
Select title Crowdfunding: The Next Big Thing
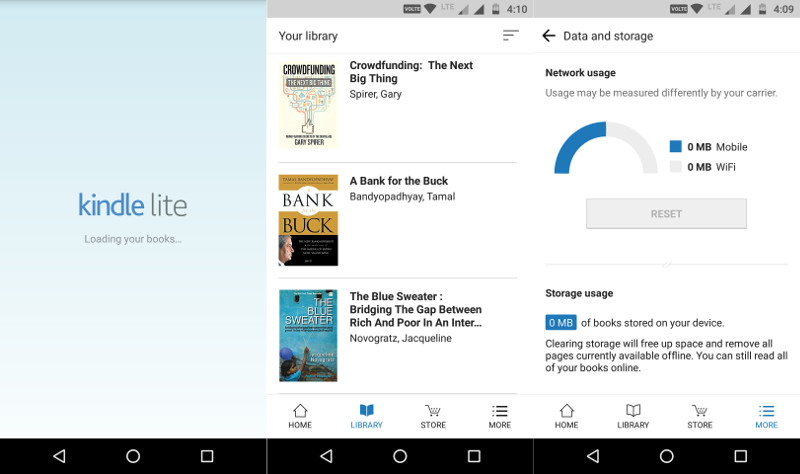tap(411, 72)
